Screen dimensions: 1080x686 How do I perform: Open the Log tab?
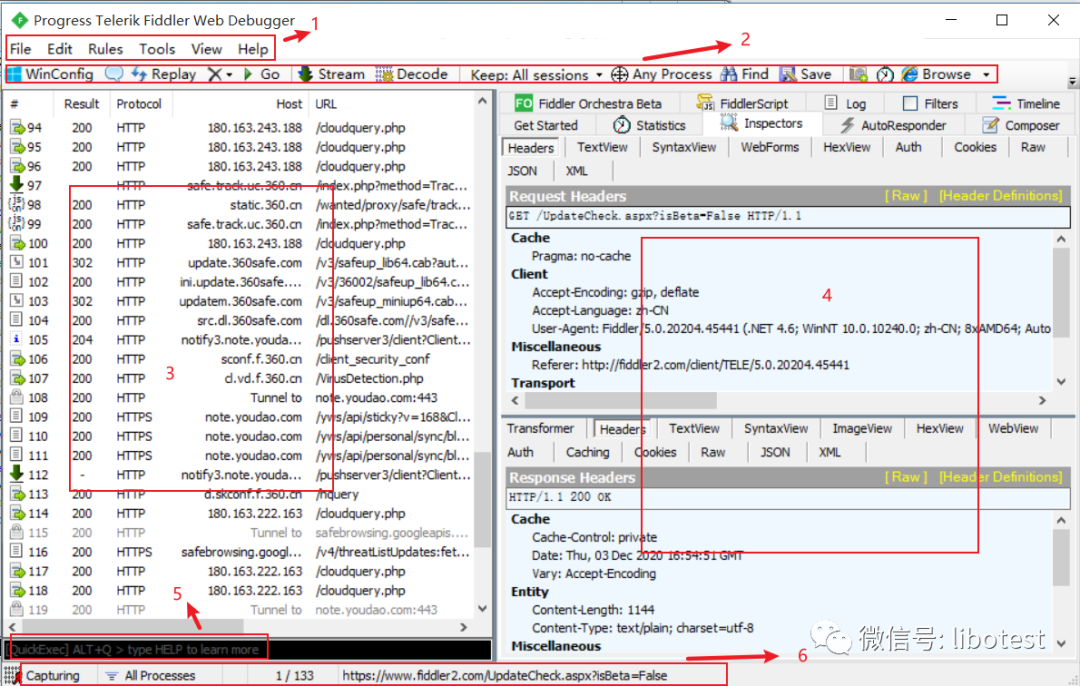[845, 103]
